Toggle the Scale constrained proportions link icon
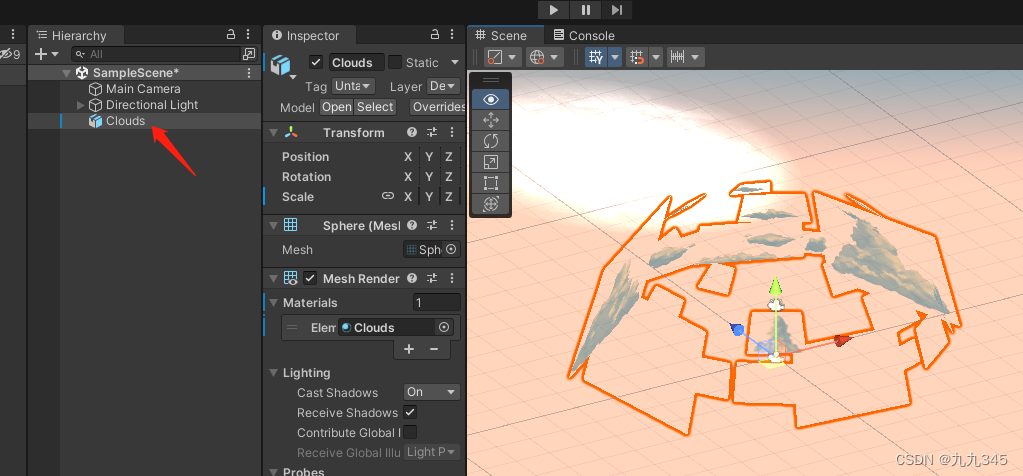The image size is (1023, 476). point(388,196)
